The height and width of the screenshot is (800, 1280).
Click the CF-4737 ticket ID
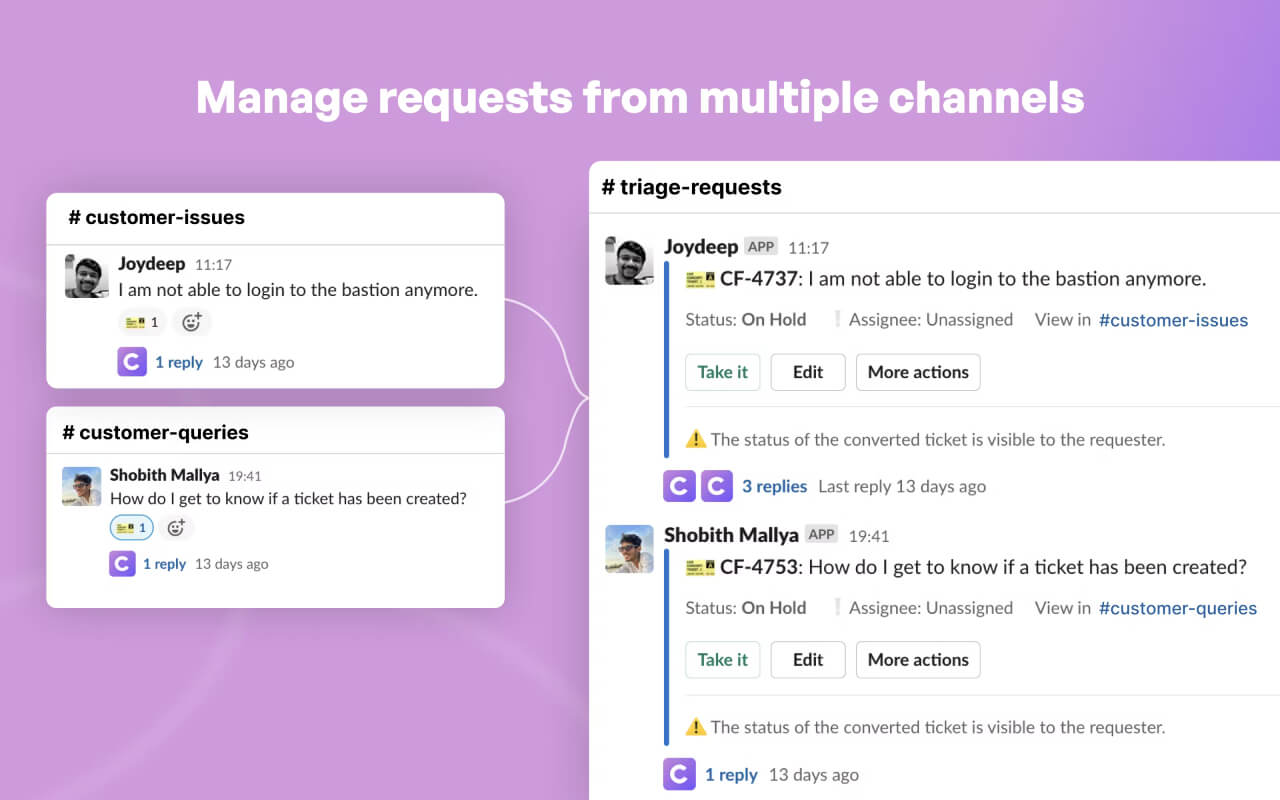759,279
